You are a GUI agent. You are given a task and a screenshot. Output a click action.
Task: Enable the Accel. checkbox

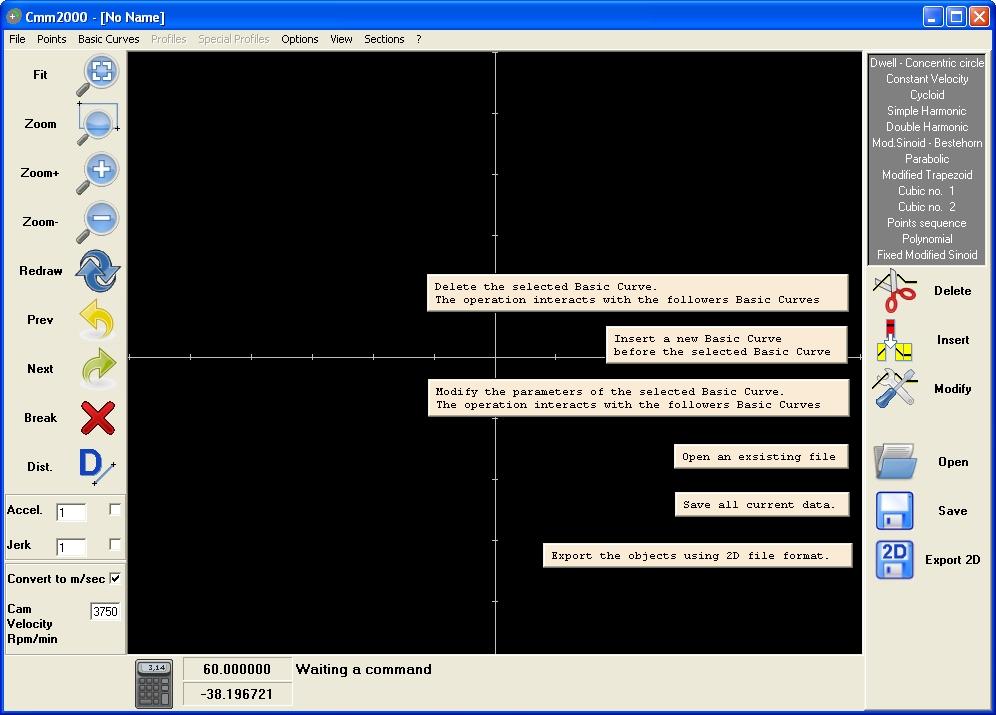pyautogui.click(x=114, y=509)
